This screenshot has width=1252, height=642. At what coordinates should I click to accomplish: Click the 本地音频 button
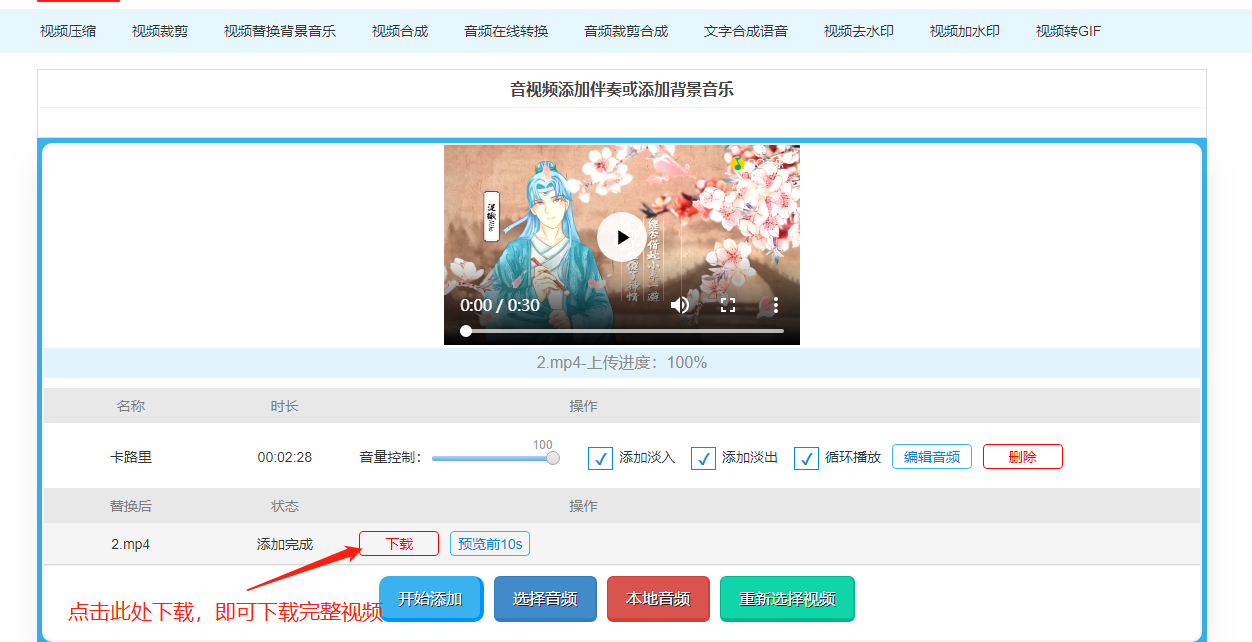pos(658,599)
